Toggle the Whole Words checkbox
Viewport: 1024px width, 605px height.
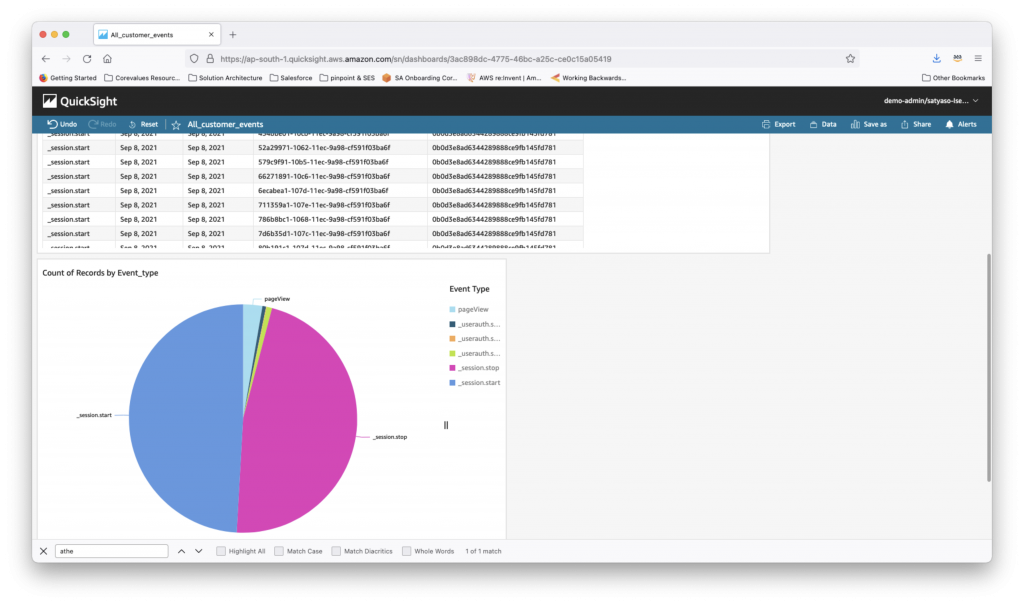[x=406, y=551]
